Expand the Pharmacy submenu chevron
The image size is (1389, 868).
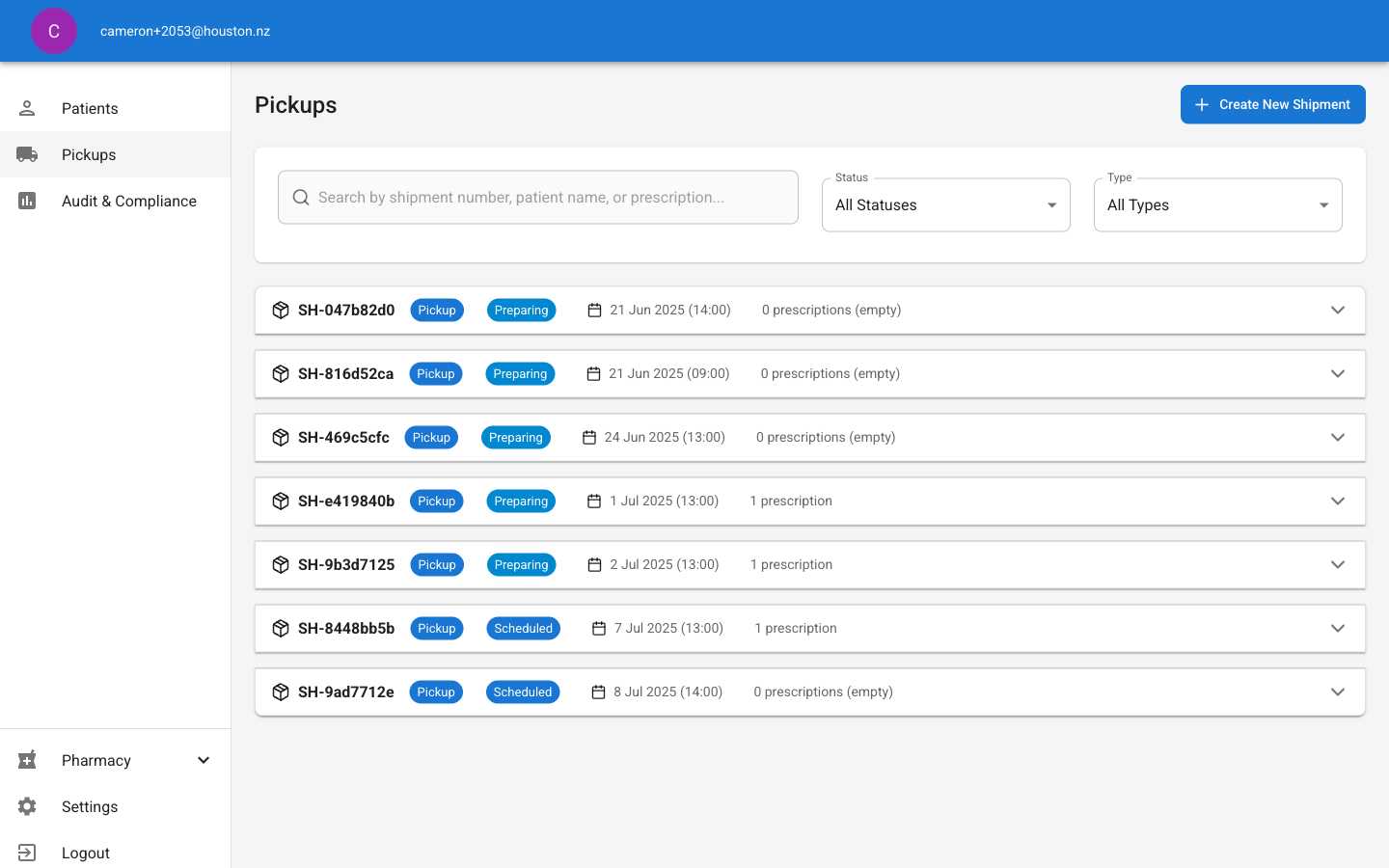pyautogui.click(x=204, y=760)
